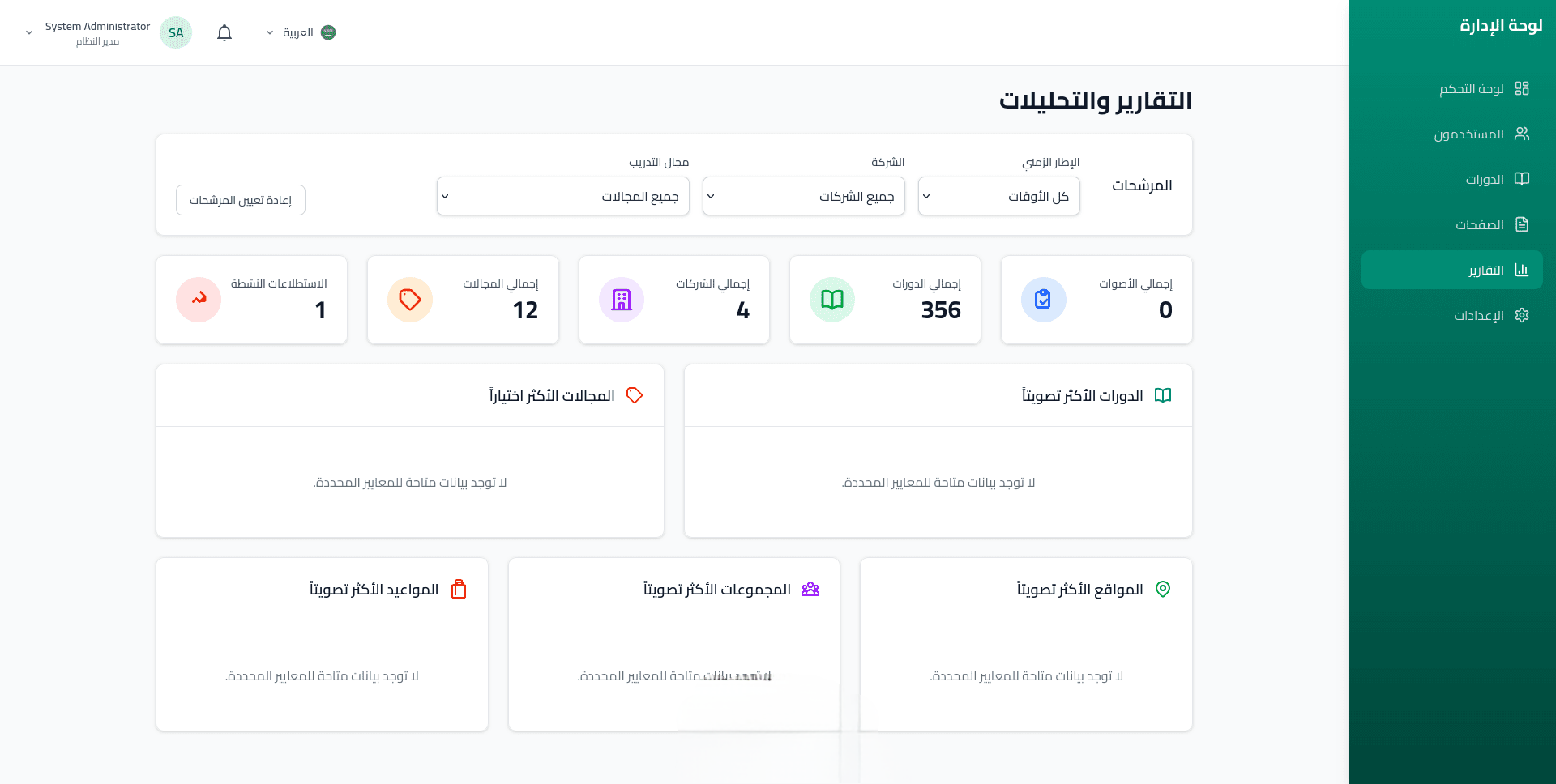This screenshot has height=784, width=1556.
Task: Click the location pin icon for most voted locations
Action: coord(1162,589)
